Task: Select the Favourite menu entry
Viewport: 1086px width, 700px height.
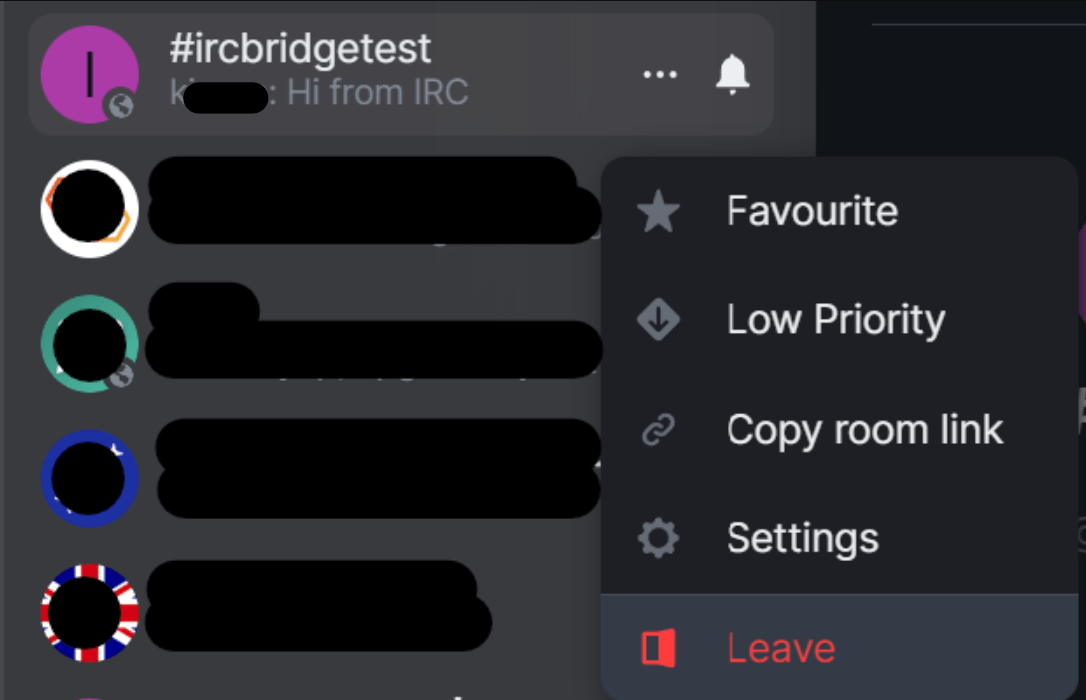Action: 838,211
